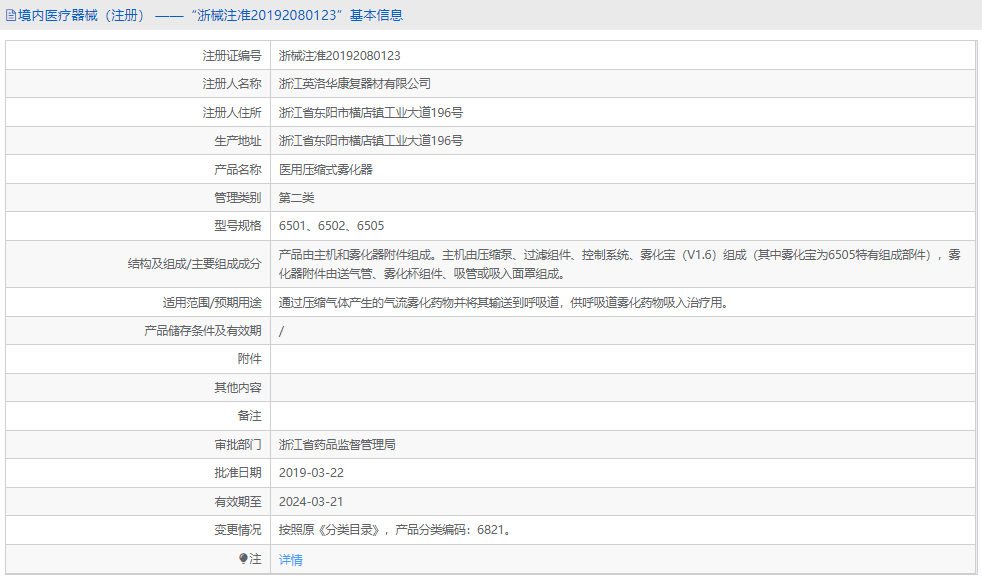Click the 适用范围/预期用途 label
This screenshot has height=582, width=982.
point(212,303)
